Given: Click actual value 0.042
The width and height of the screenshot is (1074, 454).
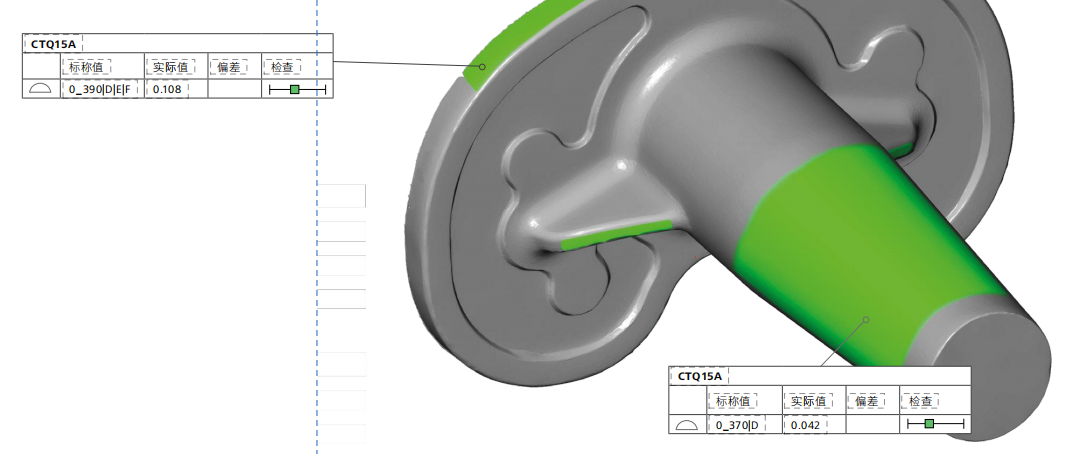Looking at the screenshot, I should point(806,425).
